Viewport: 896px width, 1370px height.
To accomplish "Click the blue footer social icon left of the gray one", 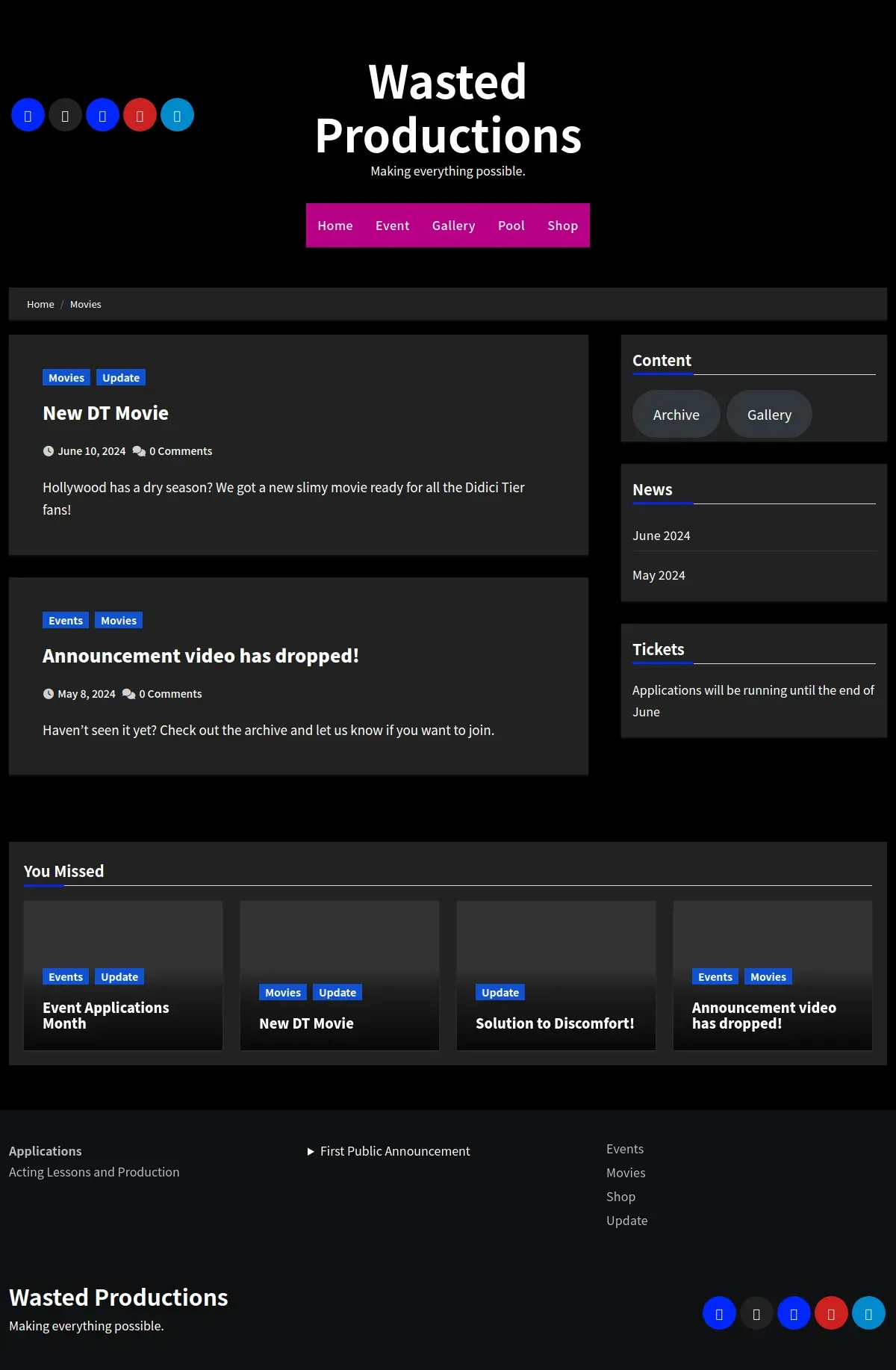I will point(719,1313).
